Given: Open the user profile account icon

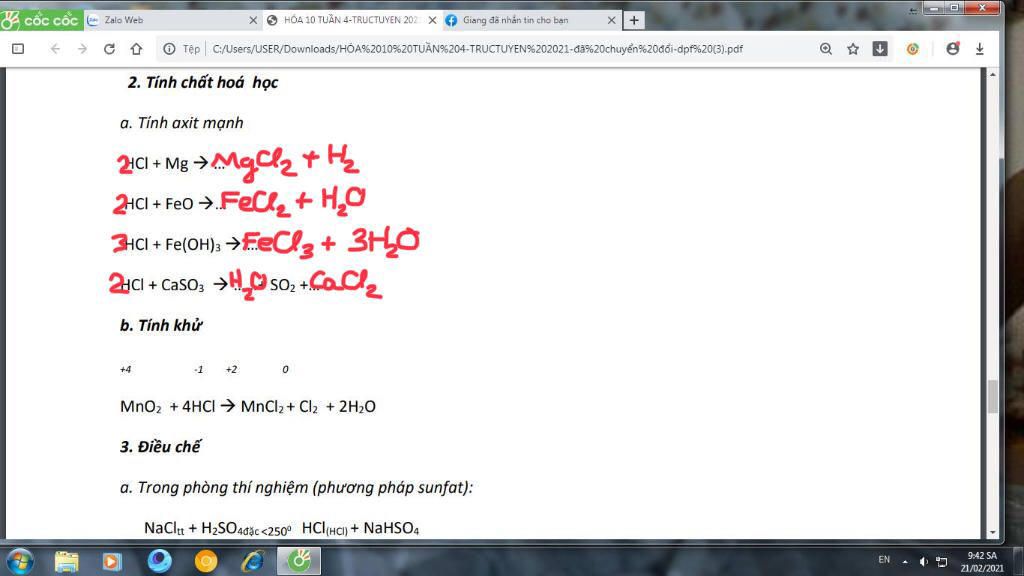Looking at the screenshot, I should click(953, 49).
